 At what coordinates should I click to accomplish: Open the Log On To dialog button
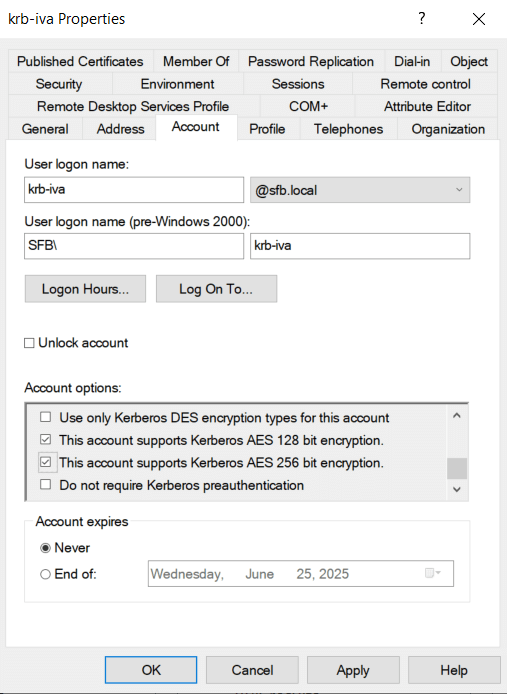(x=217, y=289)
